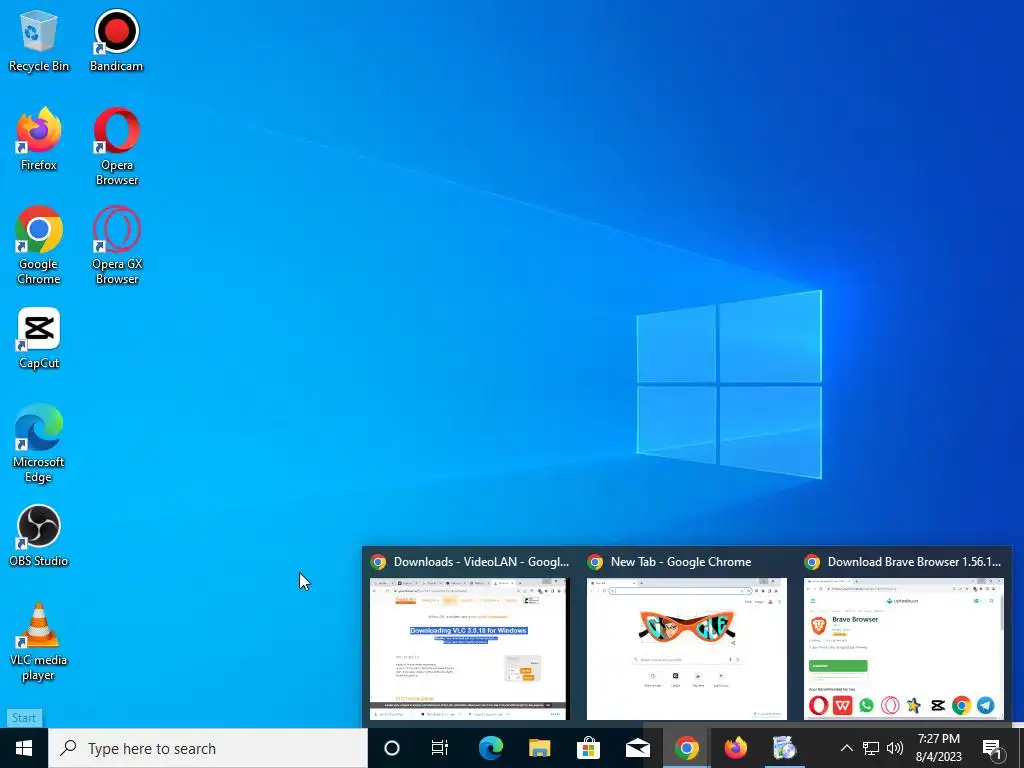
Task: Click the New Tab - Google Chrome title
Action: [680, 562]
